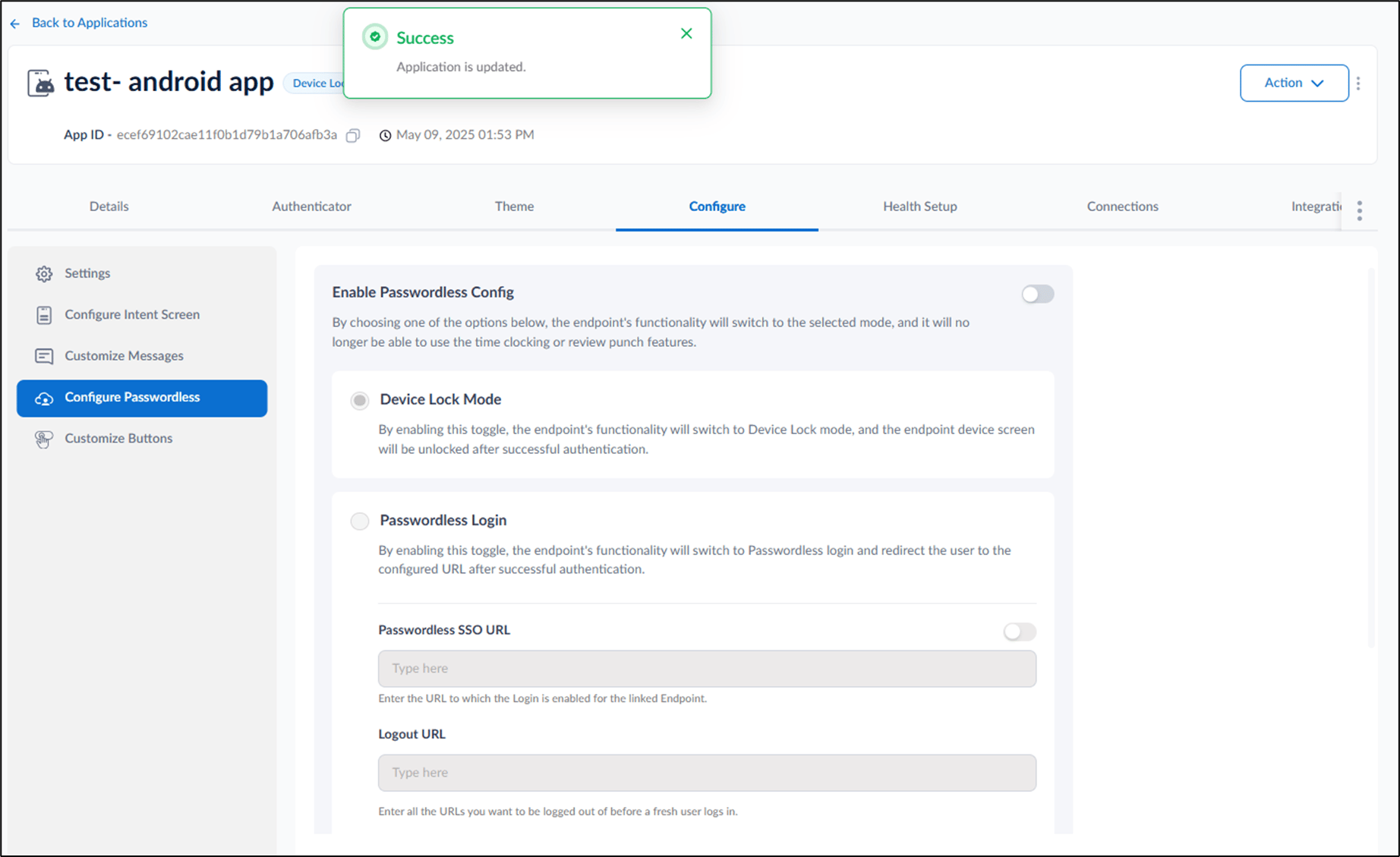Click the Configure Intent Screen icon

coord(44,315)
